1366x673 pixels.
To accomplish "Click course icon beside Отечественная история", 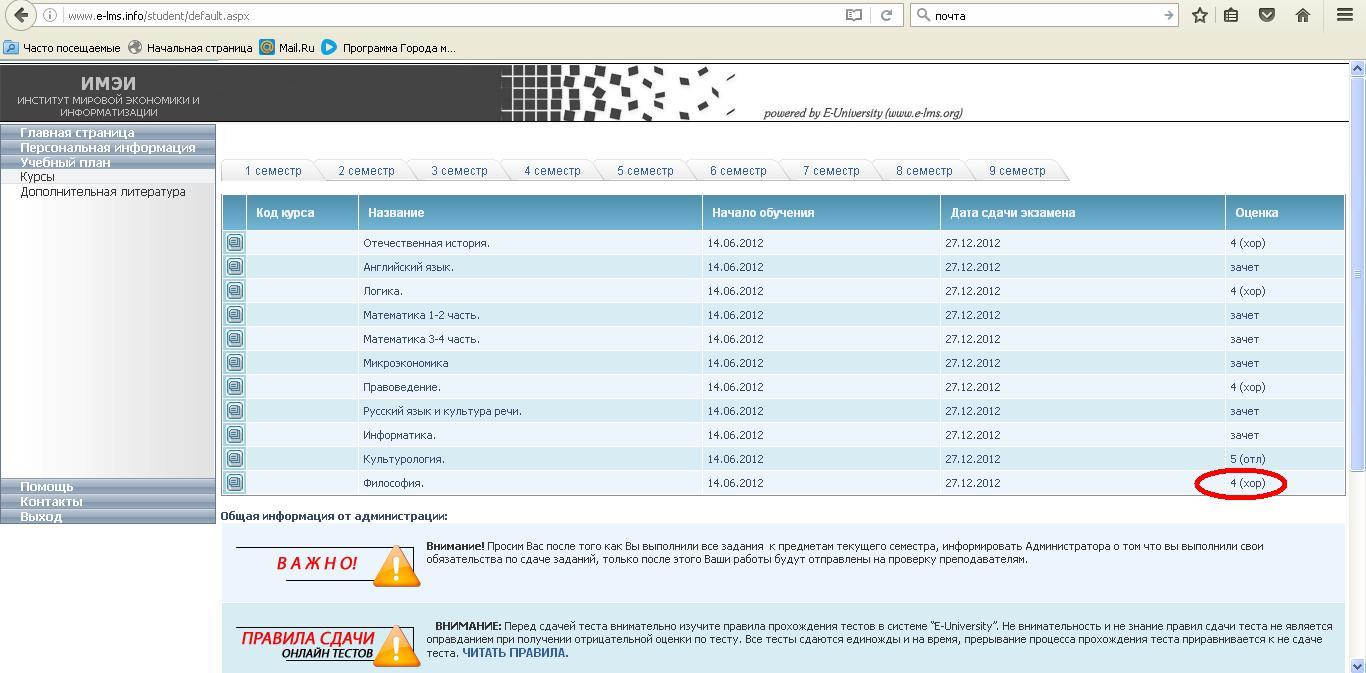I will pyautogui.click(x=235, y=243).
